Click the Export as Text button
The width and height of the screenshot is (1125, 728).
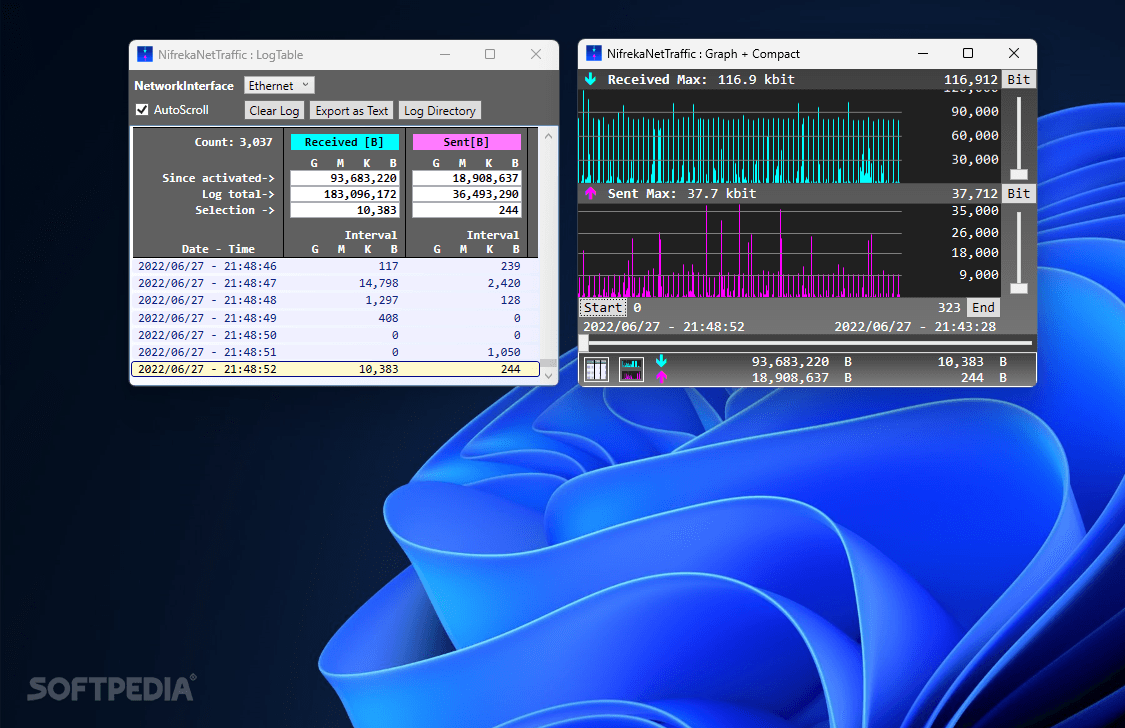352,110
